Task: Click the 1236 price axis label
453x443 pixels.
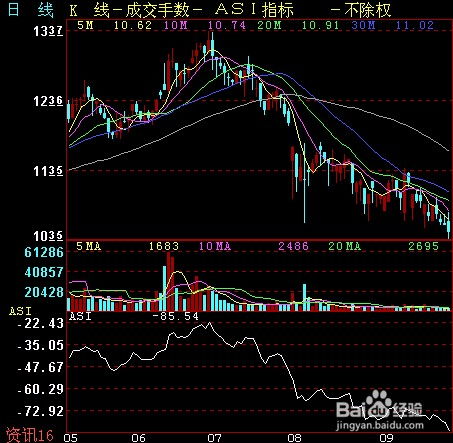Action: pos(48,101)
